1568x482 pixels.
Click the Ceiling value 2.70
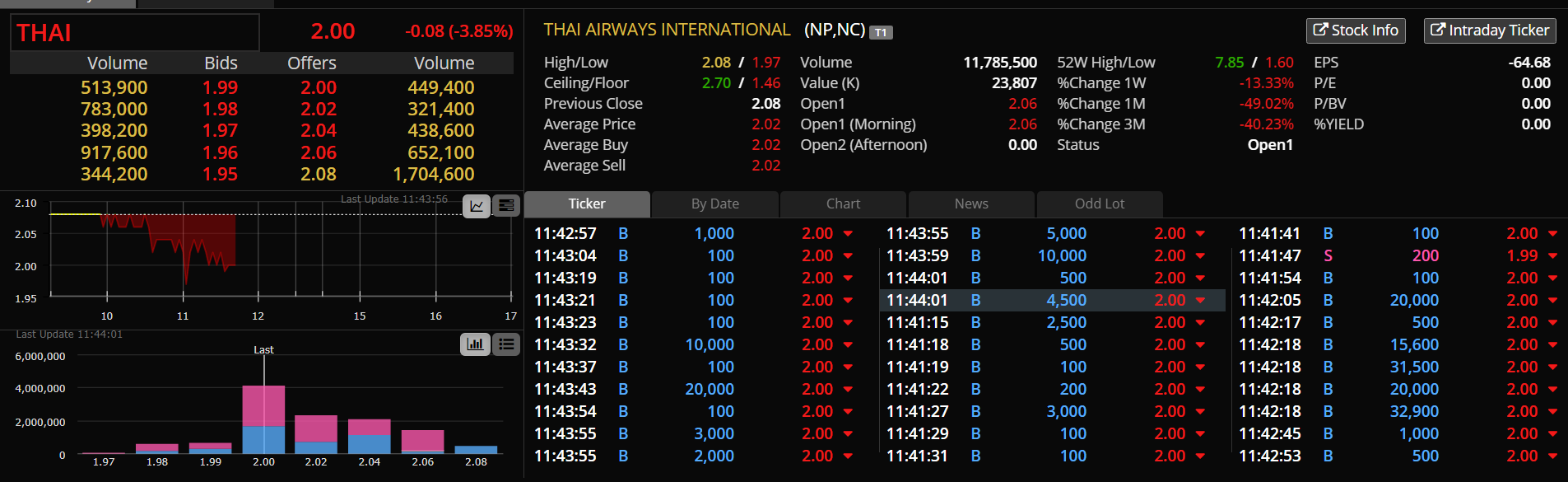(716, 83)
